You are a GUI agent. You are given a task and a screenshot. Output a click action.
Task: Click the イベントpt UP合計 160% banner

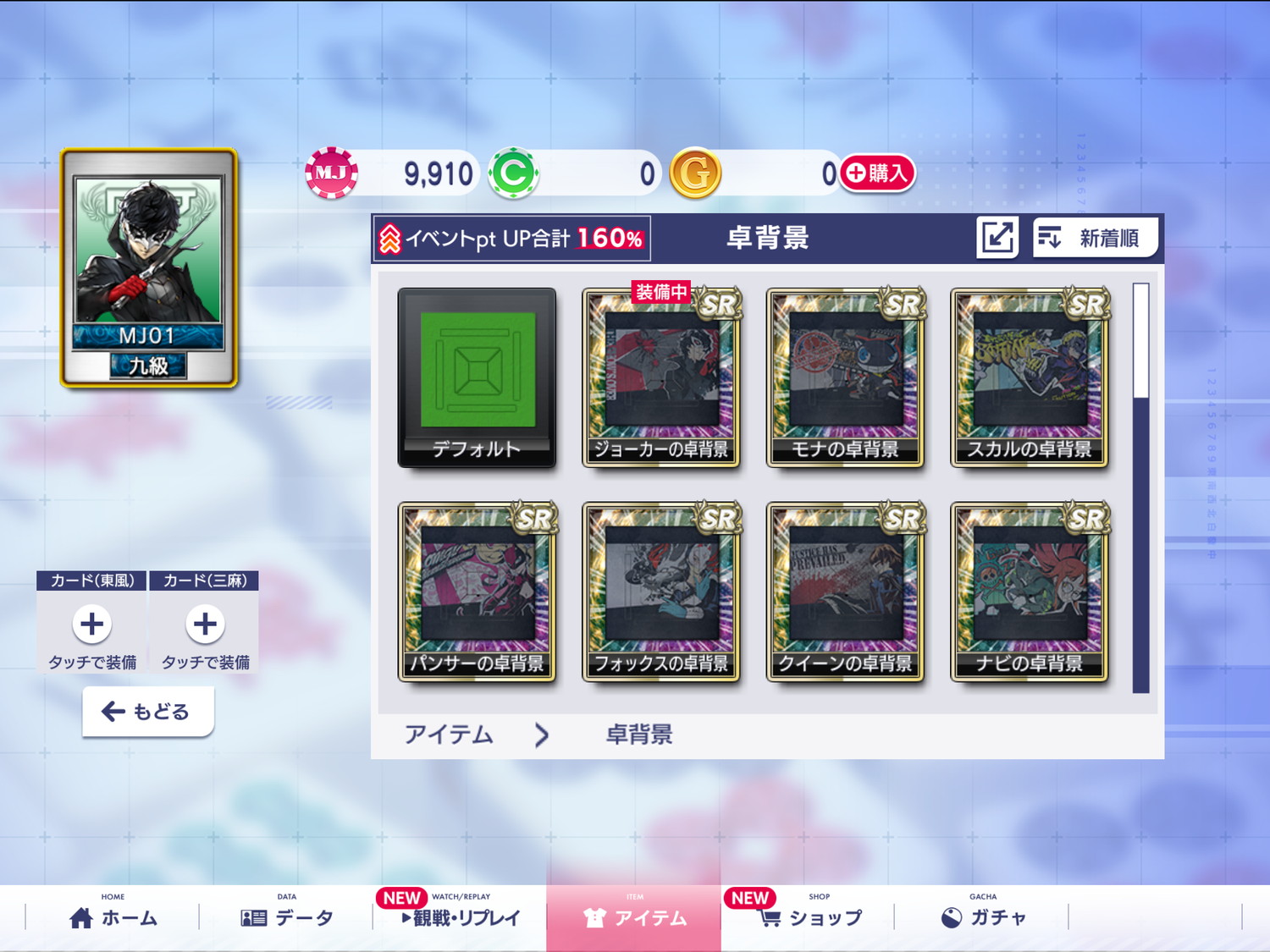coord(512,239)
